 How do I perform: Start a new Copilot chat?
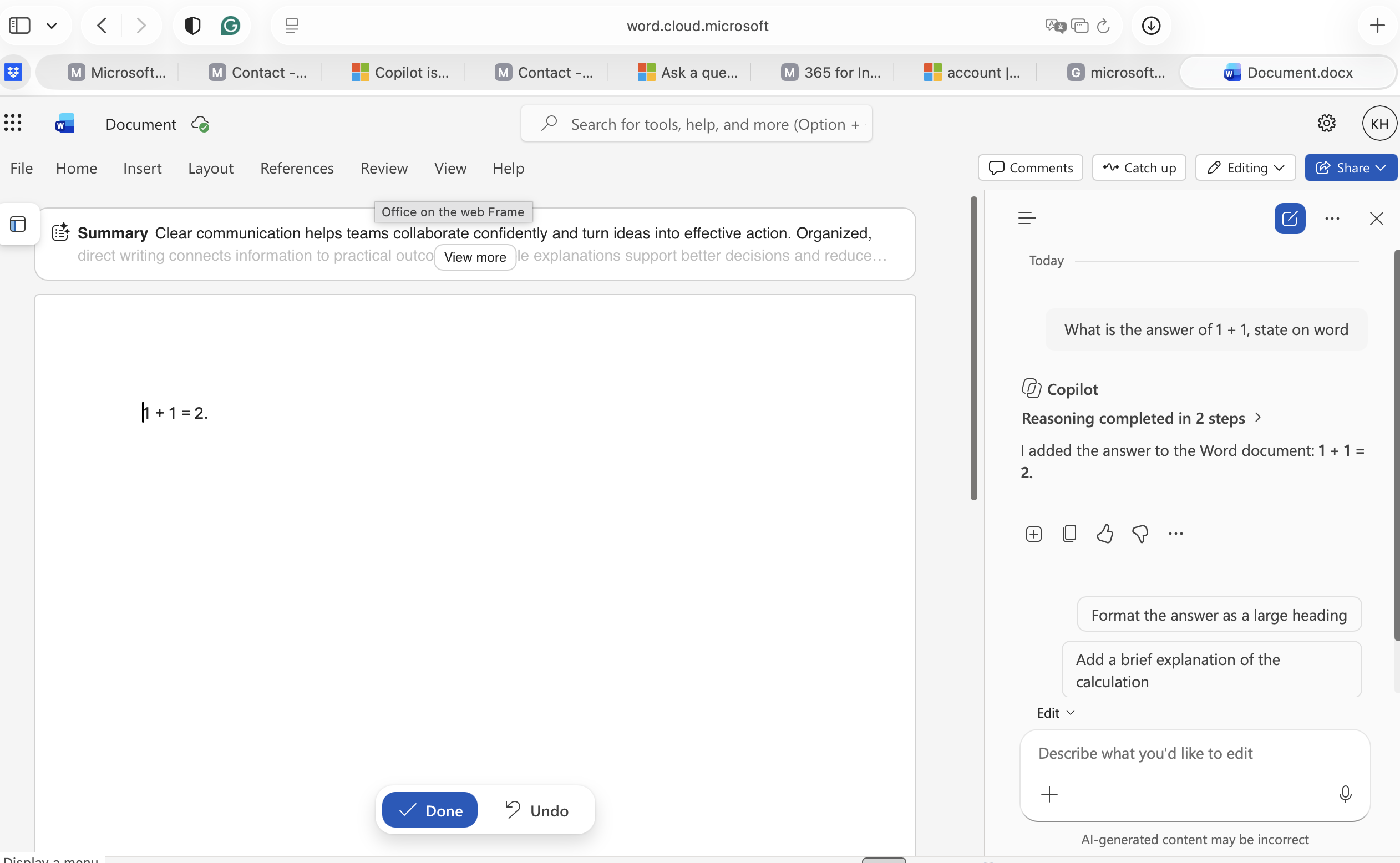(1289, 219)
